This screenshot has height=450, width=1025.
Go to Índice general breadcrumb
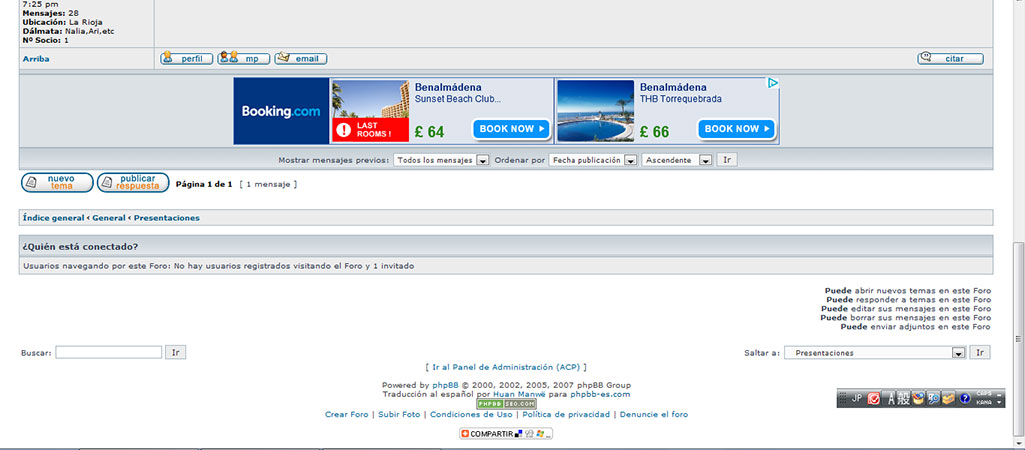click(x=54, y=218)
